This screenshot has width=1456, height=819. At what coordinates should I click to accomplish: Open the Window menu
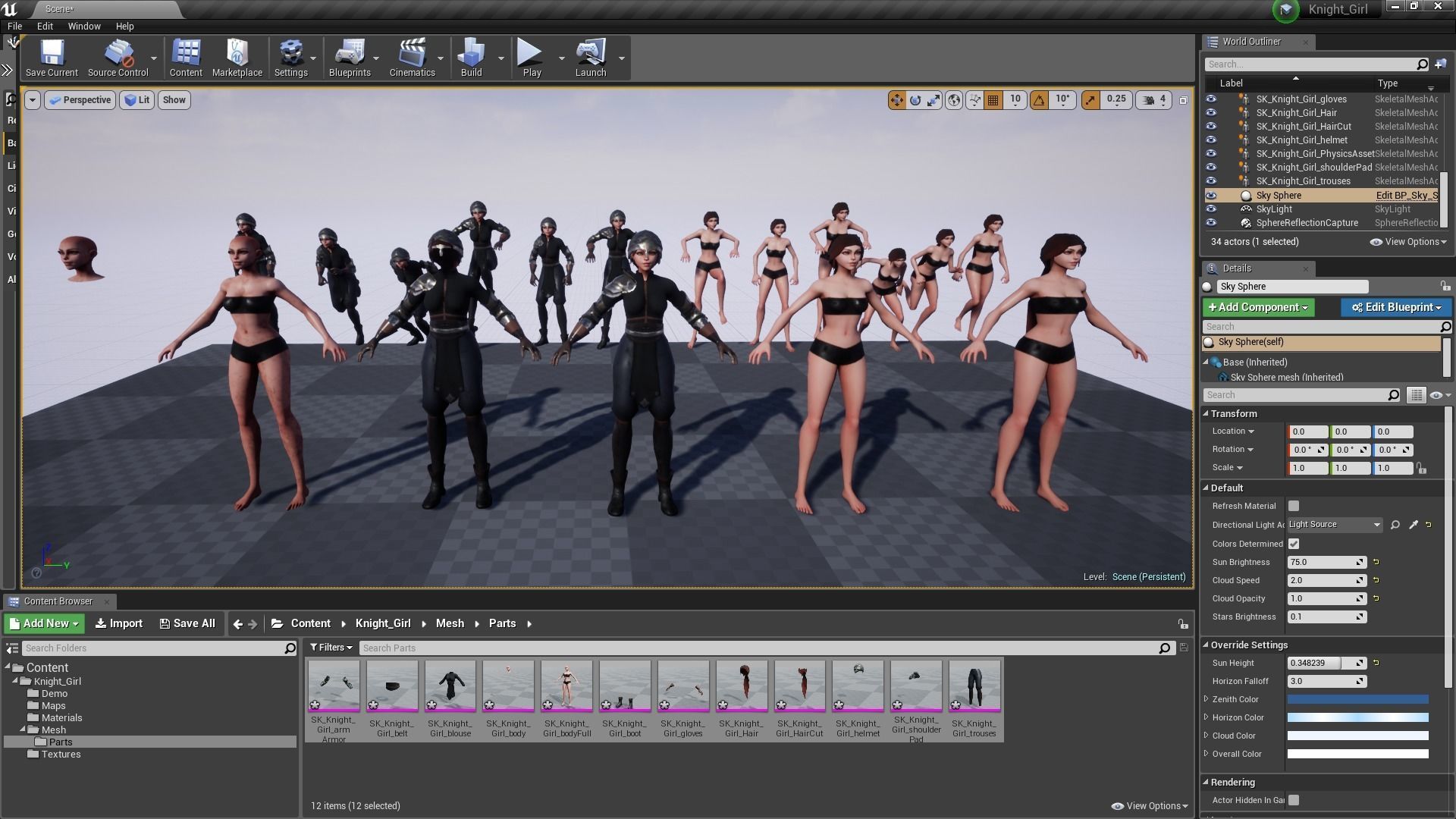(83, 26)
